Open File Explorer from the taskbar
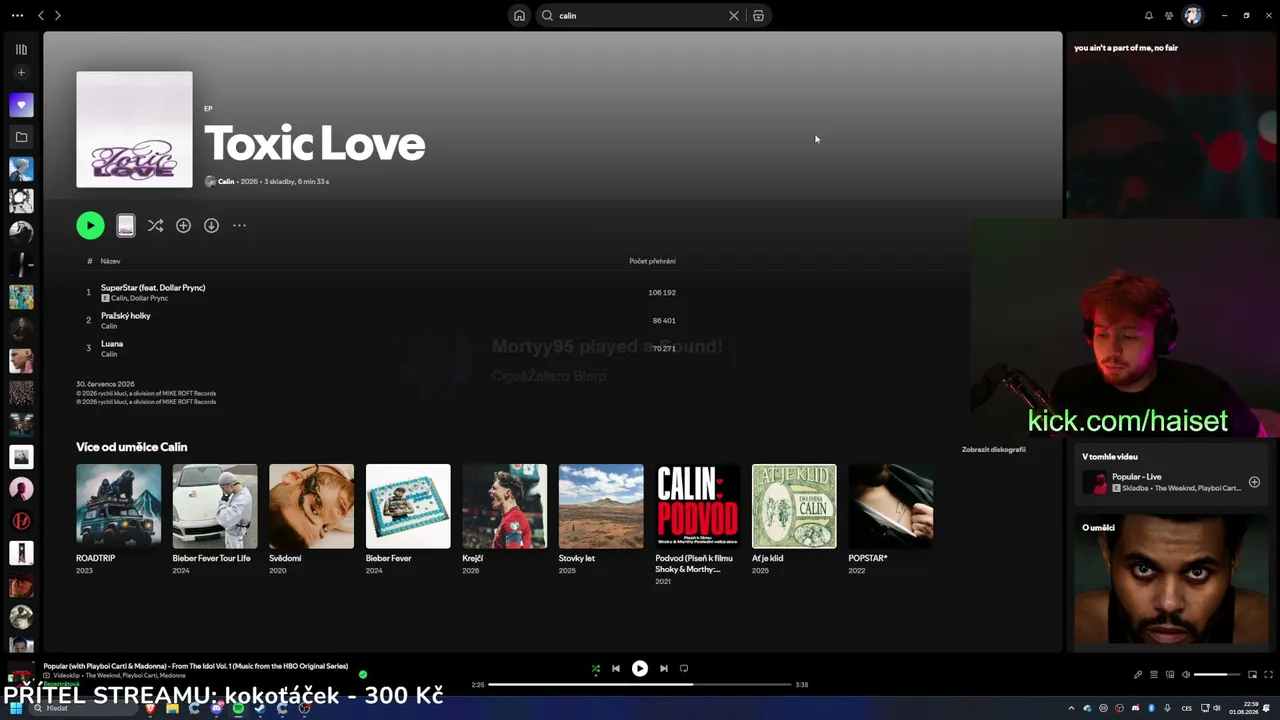1280x720 pixels. (x=172, y=709)
